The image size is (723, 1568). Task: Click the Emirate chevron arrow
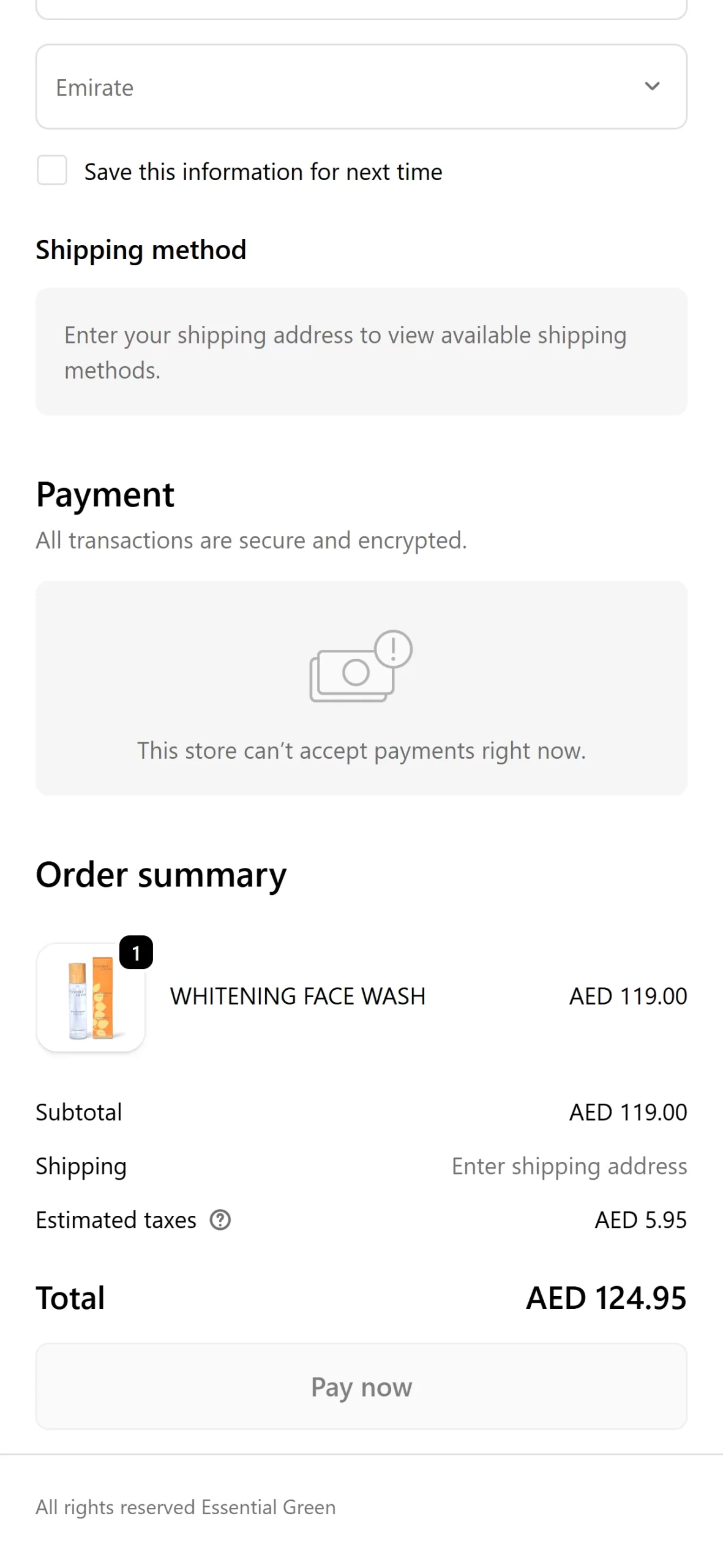pyautogui.click(x=652, y=86)
